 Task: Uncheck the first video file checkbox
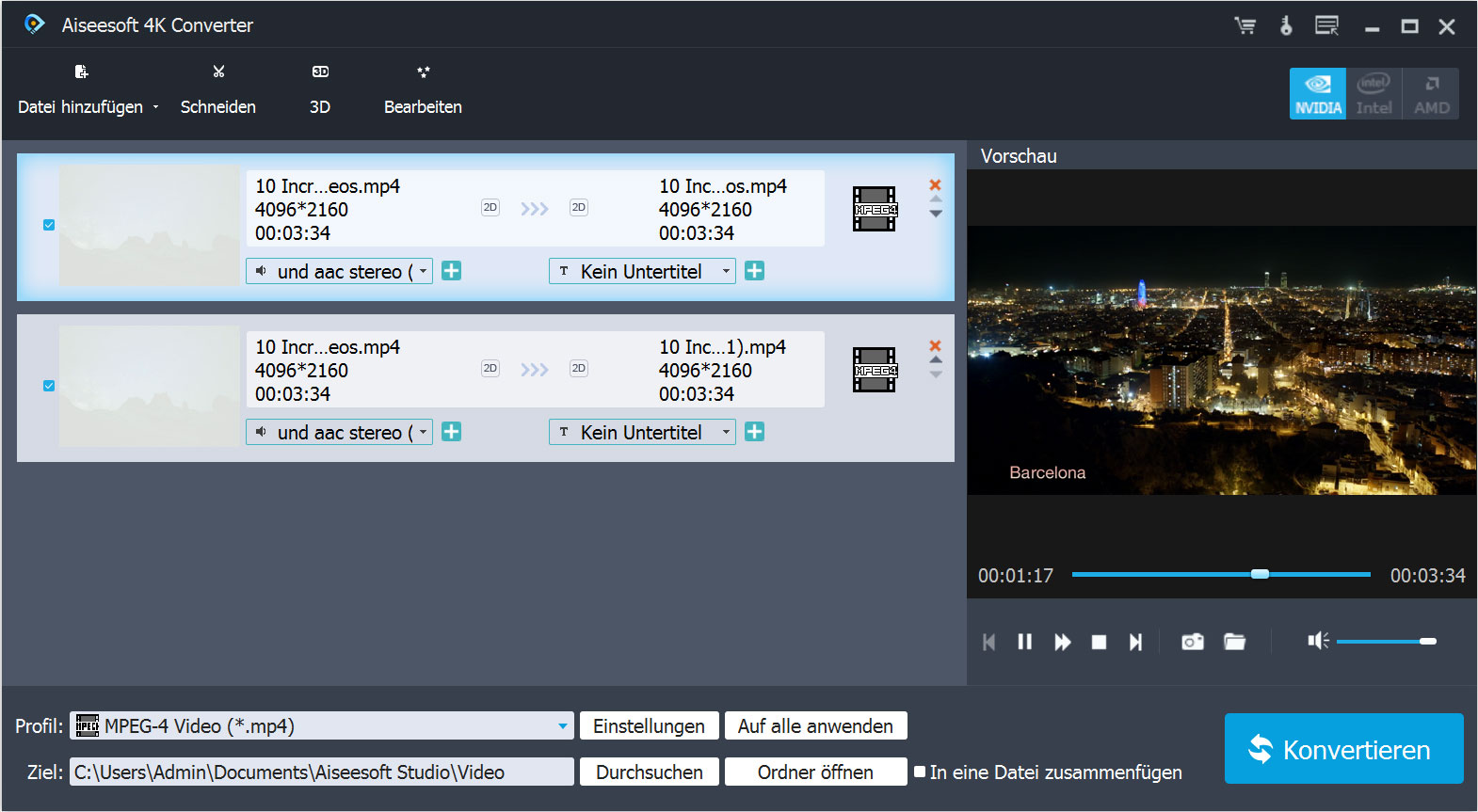49,225
